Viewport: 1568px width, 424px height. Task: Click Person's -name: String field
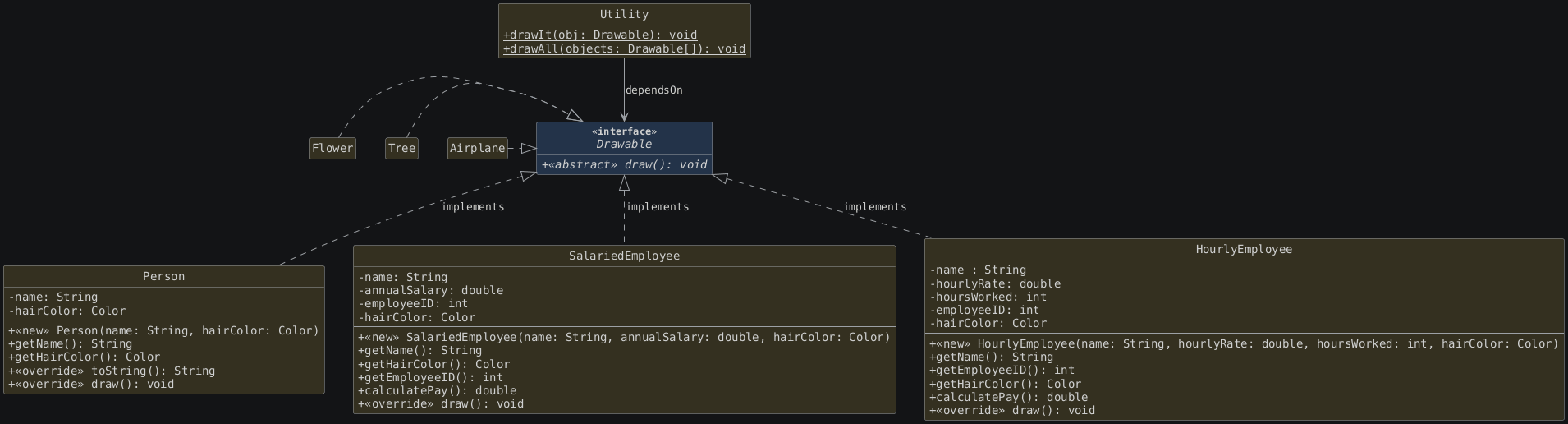(53, 297)
